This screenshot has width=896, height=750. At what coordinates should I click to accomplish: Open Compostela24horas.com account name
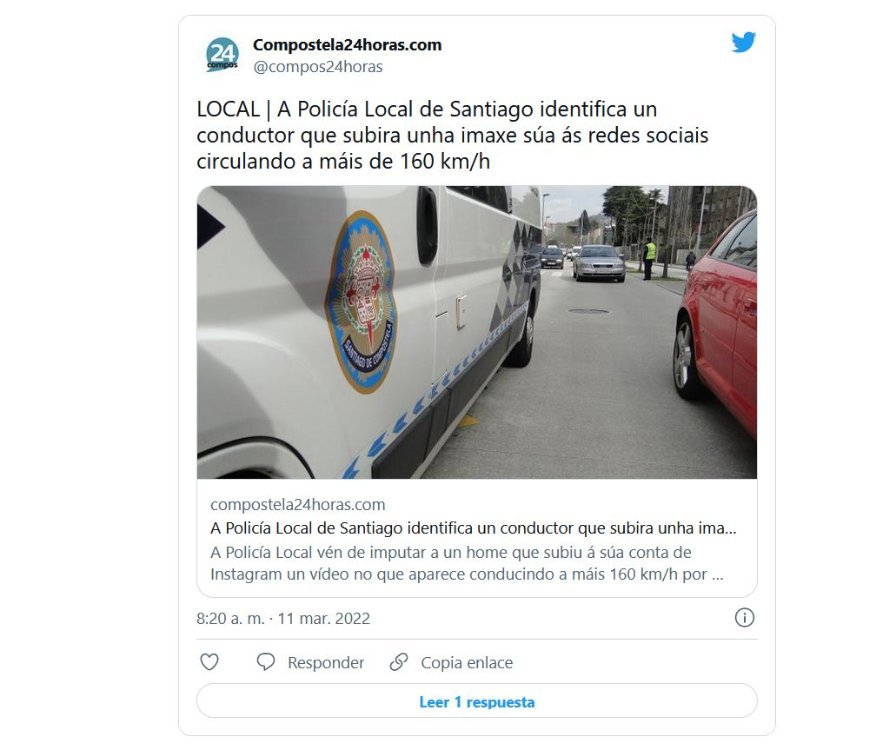347,45
